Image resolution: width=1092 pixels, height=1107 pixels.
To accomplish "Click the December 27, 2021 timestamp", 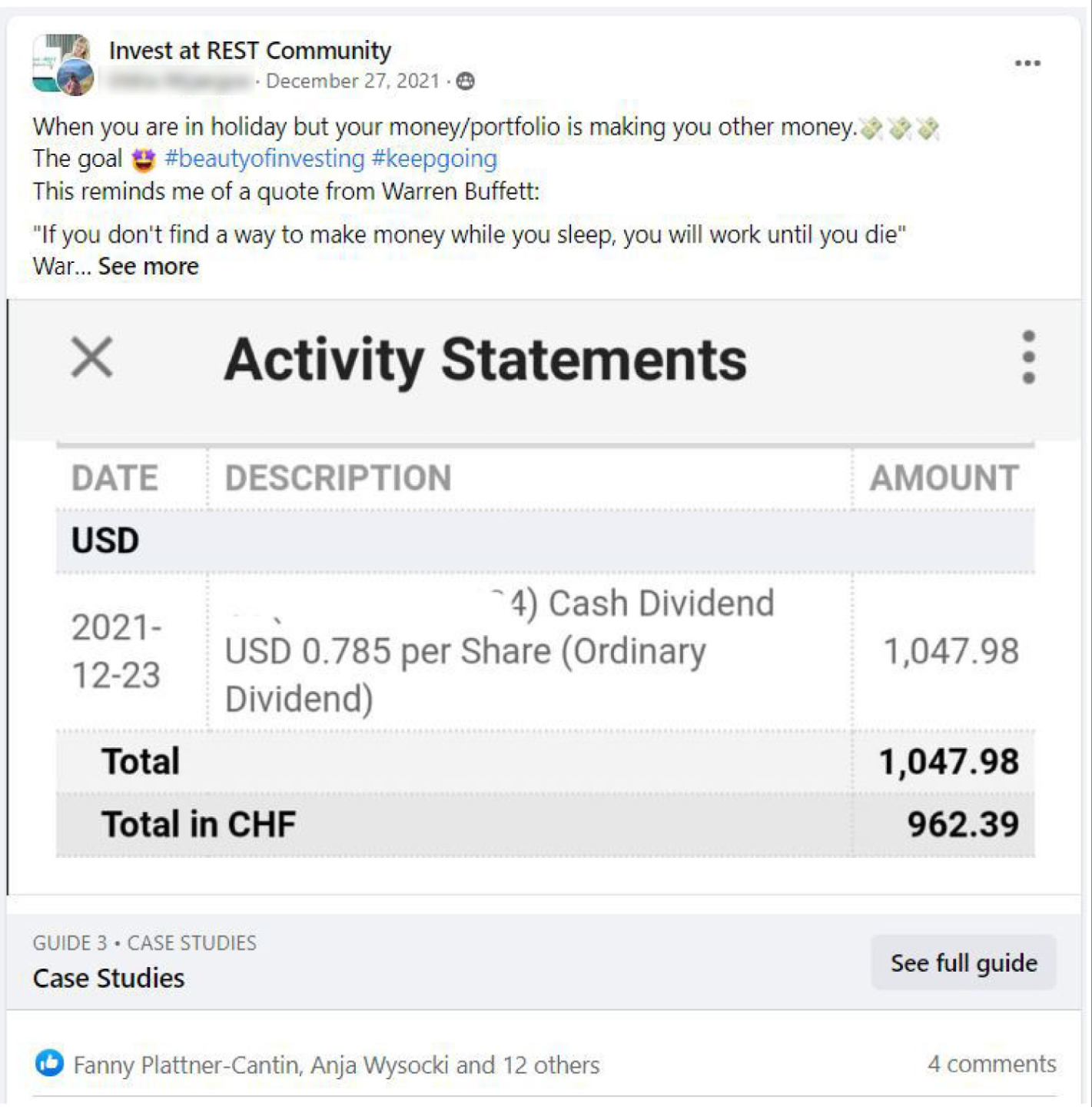I will click(x=353, y=81).
